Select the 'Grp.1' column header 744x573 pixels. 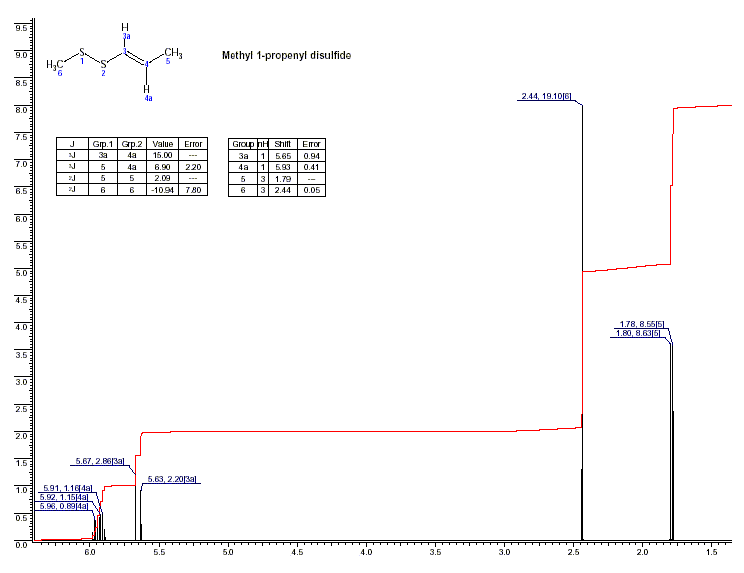[102, 144]
